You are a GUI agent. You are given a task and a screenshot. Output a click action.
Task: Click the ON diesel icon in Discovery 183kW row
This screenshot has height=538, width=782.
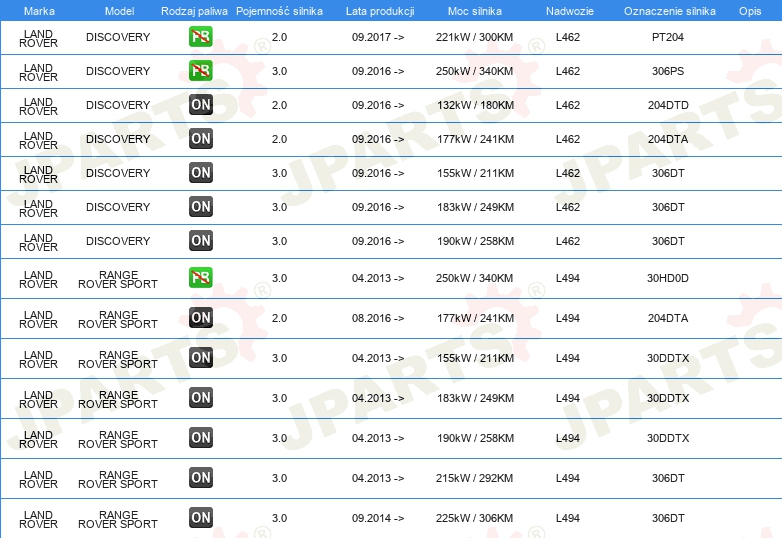(x=200, y=206)
